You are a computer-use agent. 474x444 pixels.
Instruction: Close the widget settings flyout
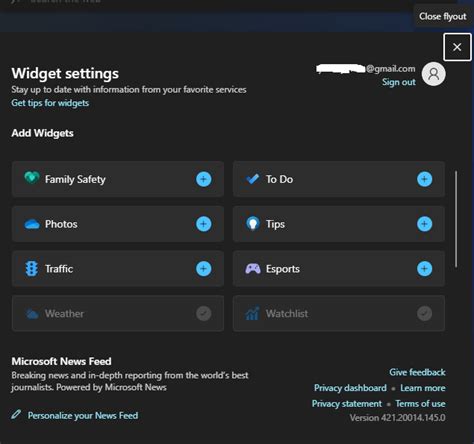(457, 47)
